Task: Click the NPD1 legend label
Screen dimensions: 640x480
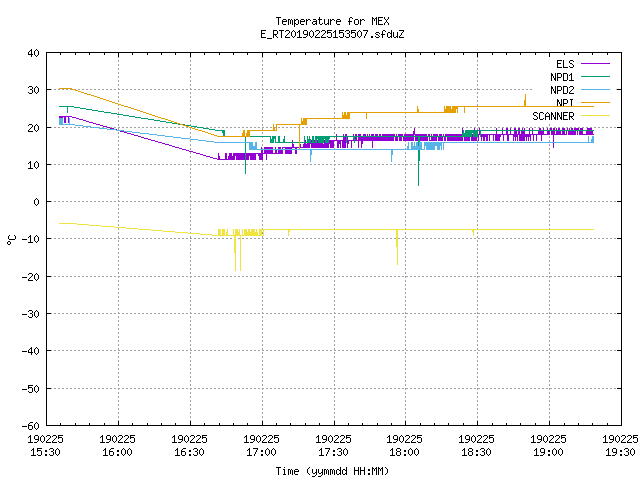Action: pyautogui.click(x=562, y=77)
